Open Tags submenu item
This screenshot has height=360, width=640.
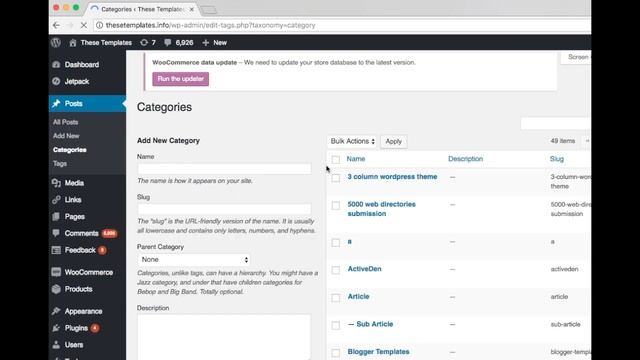coord(60,164)
